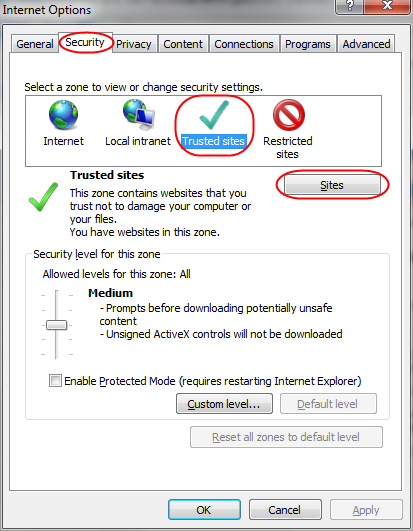Click OK to confirm settings
This screenshot has width=413, height=531.
pos(204,510)
